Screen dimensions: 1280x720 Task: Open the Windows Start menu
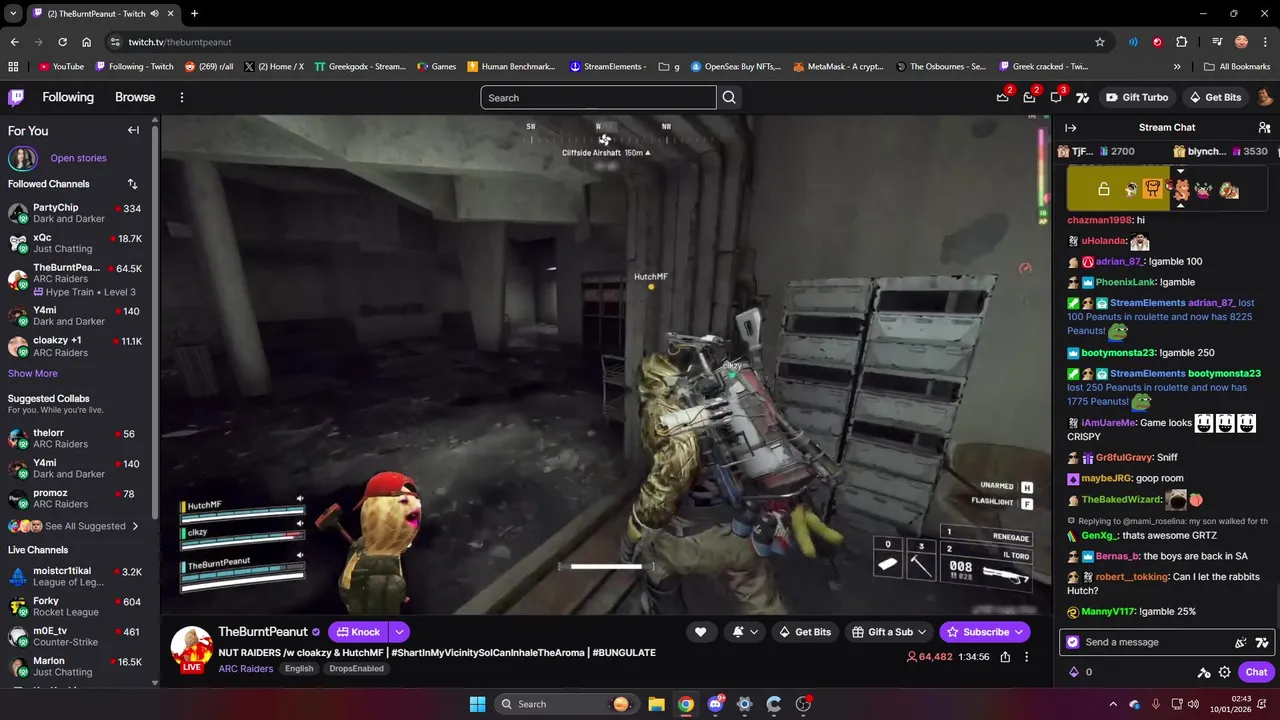pos(477,704)
